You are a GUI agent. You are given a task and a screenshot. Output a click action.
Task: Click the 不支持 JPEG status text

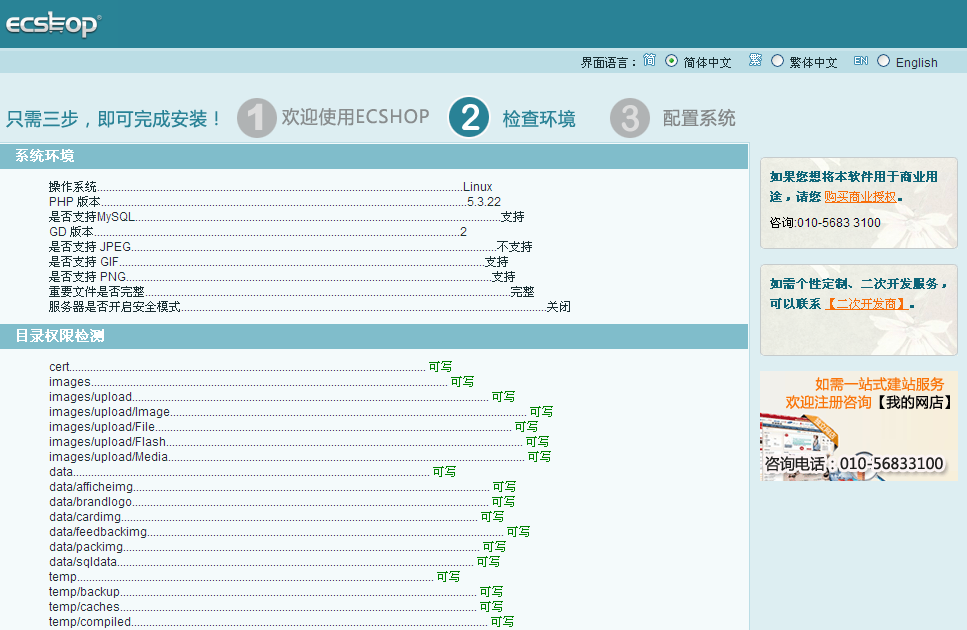coord(514,247)
